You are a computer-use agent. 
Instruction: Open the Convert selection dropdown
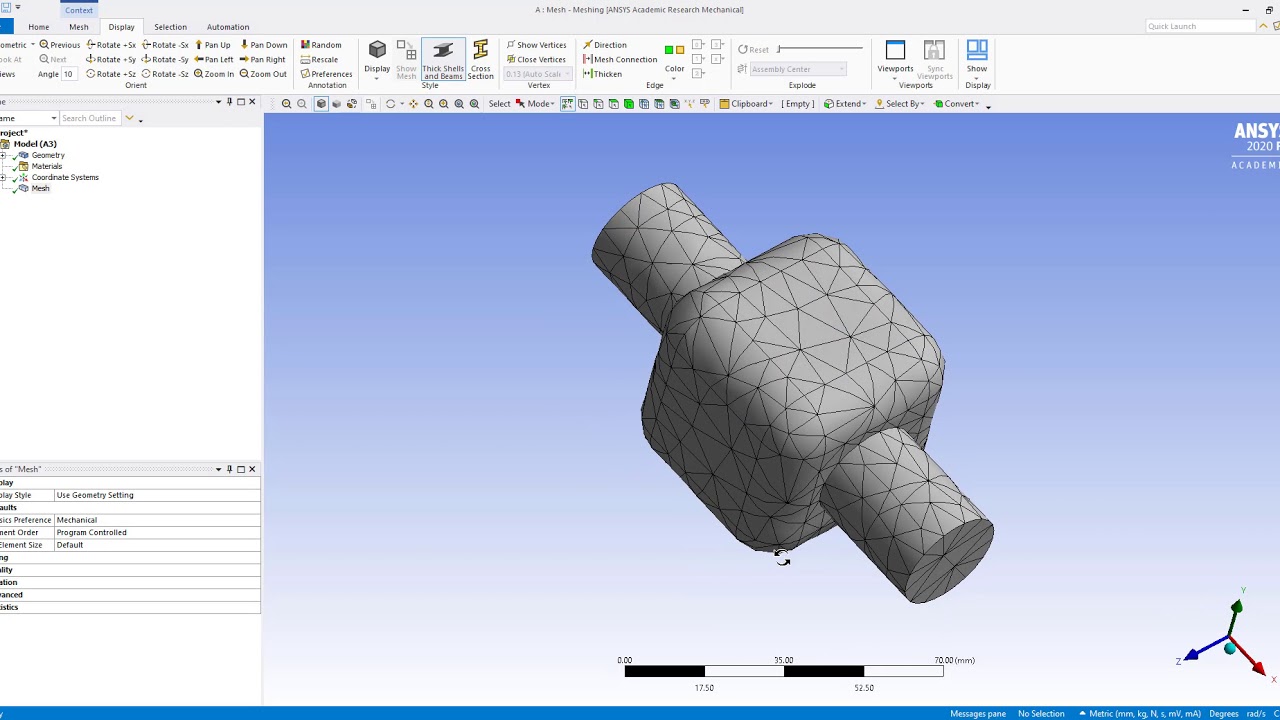tap(957, 104)
